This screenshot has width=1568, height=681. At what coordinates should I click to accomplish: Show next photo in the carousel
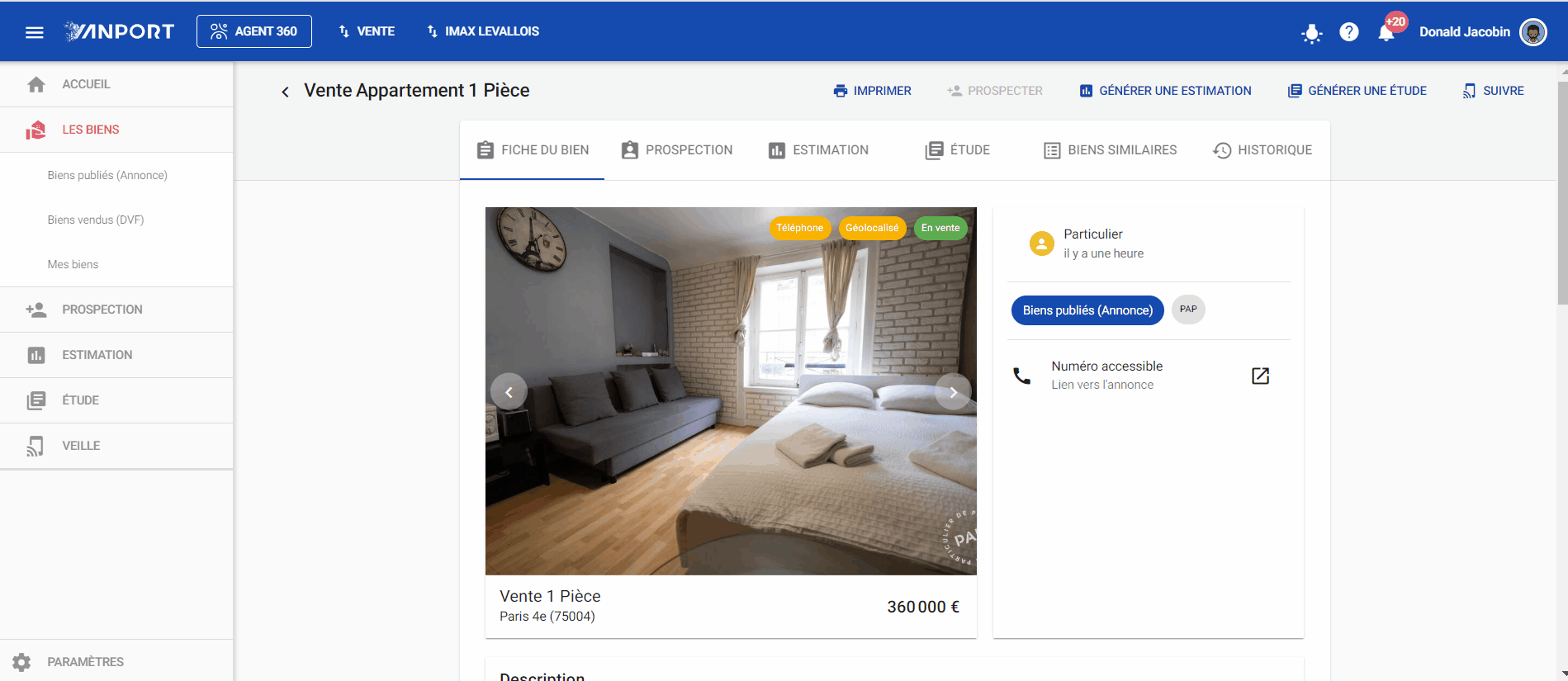click(x=953, y=392)
